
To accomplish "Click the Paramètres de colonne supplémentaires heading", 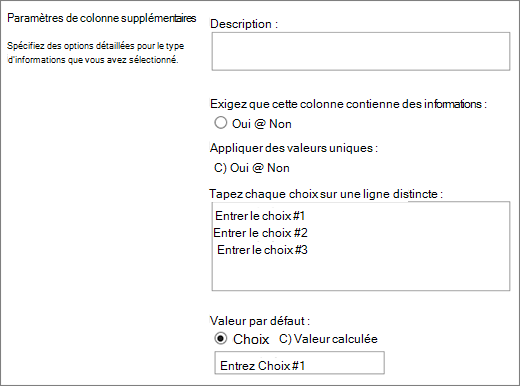I will coord(102,18).
